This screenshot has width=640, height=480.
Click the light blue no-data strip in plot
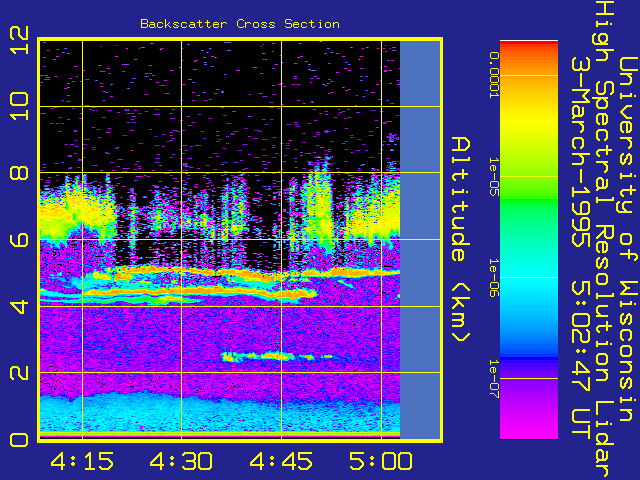pos(420,240)
